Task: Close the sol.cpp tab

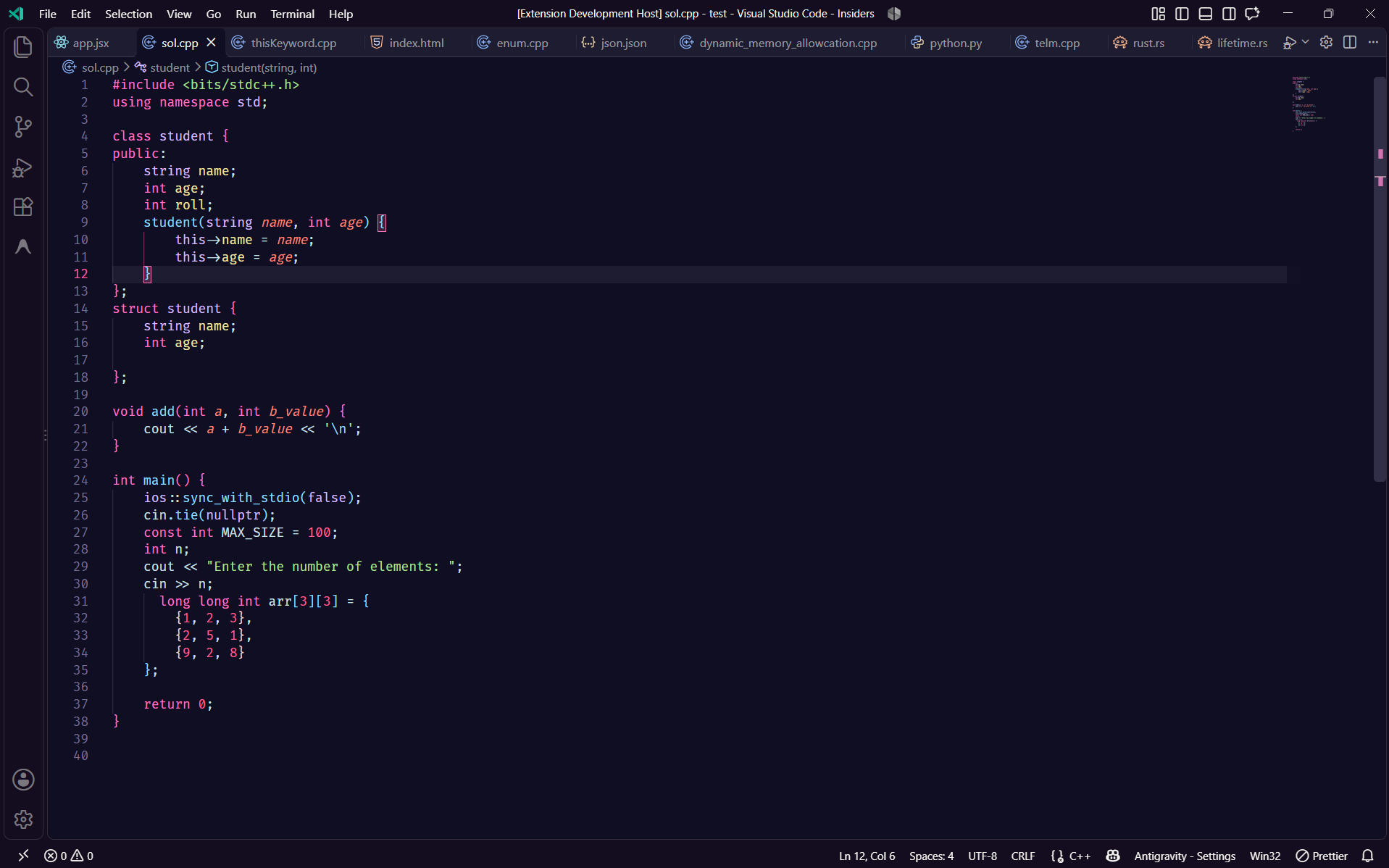Action: 211,42
